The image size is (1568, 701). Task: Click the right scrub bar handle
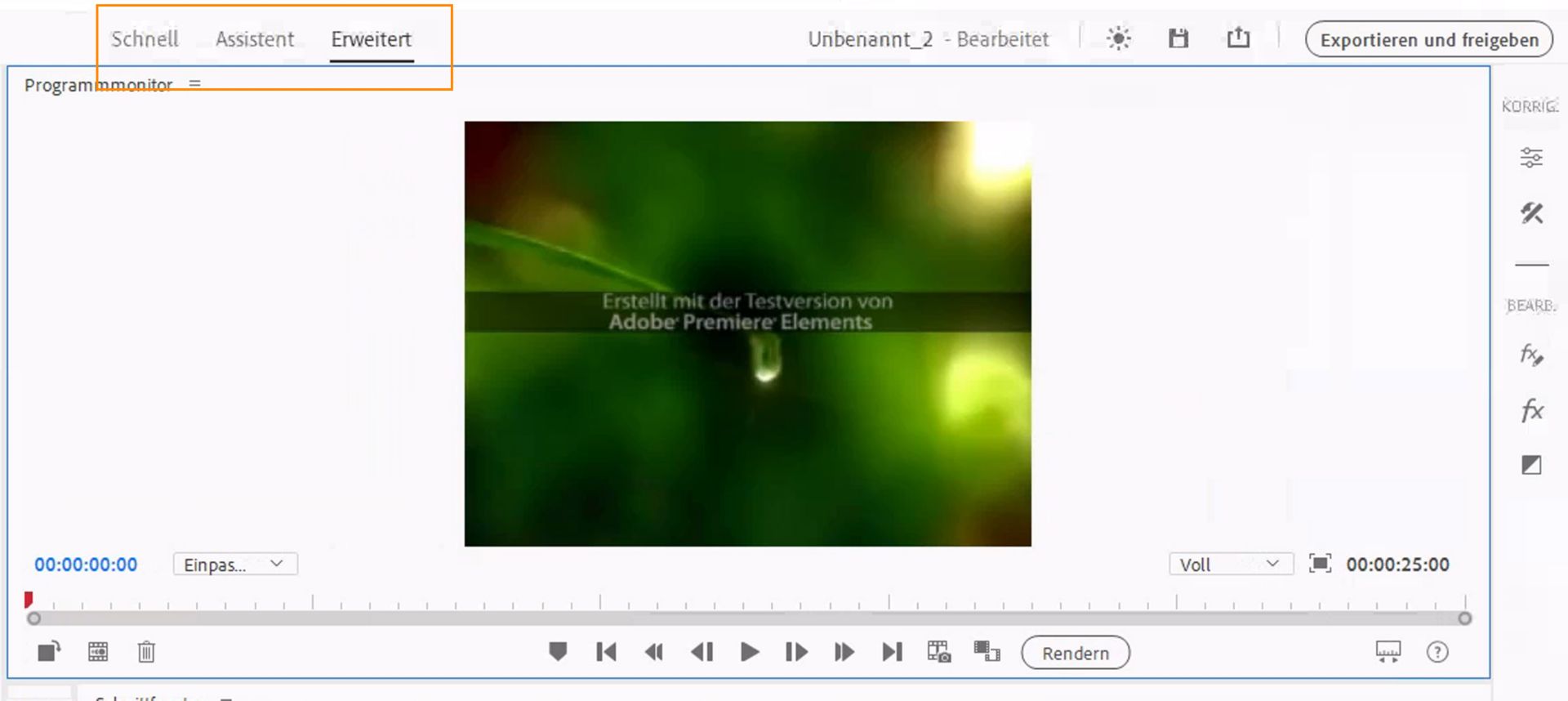point(1464,619)
